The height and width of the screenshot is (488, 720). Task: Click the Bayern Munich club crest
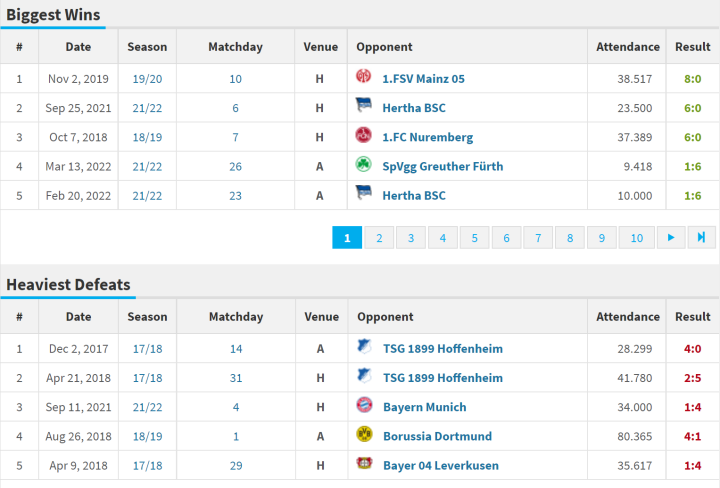click(x=364, y=406)
